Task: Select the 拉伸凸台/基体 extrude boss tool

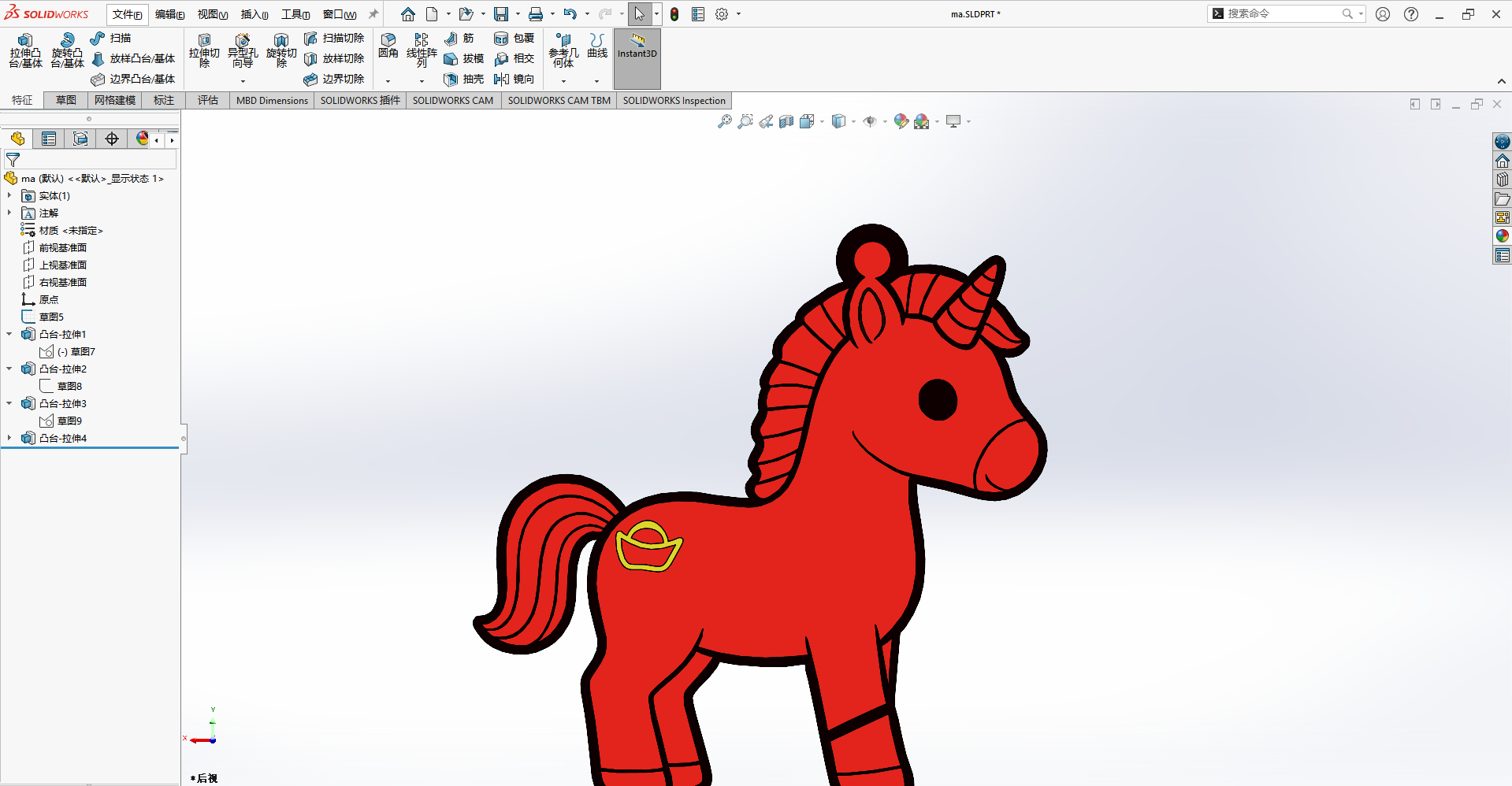Action: pyautogui.click(x=25, y=50)
